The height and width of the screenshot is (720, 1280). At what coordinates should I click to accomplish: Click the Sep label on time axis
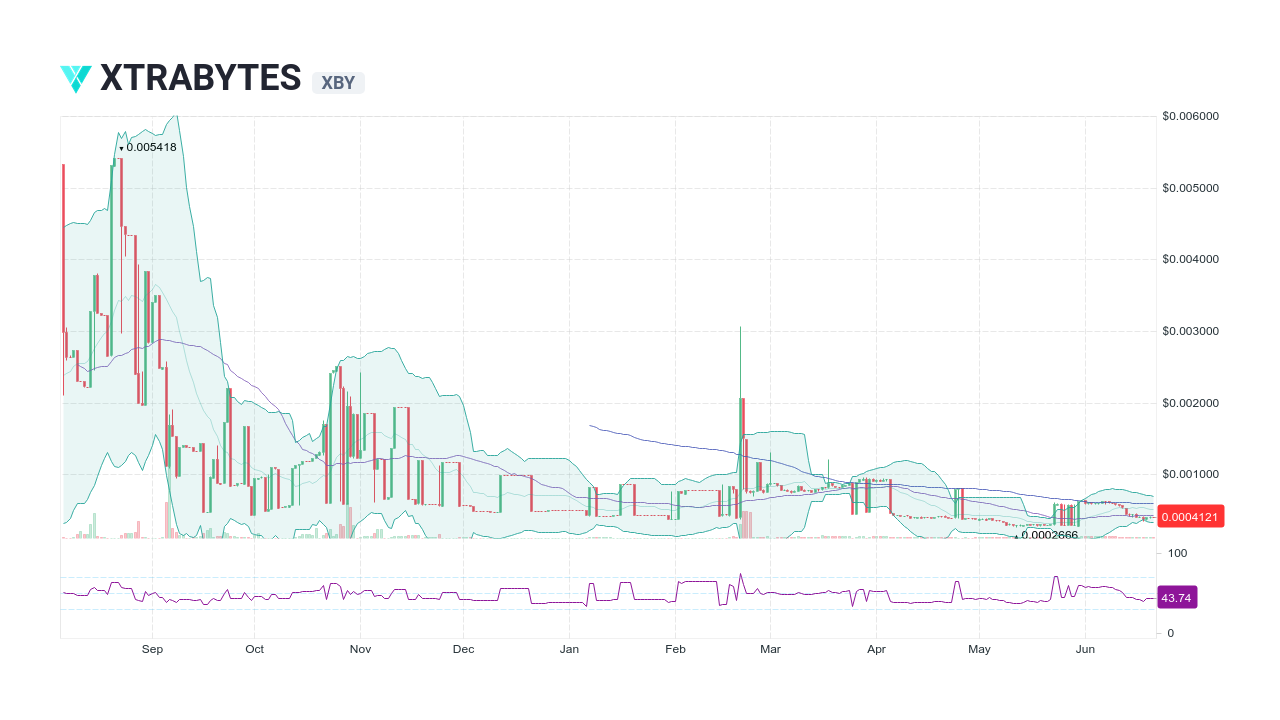152,649
